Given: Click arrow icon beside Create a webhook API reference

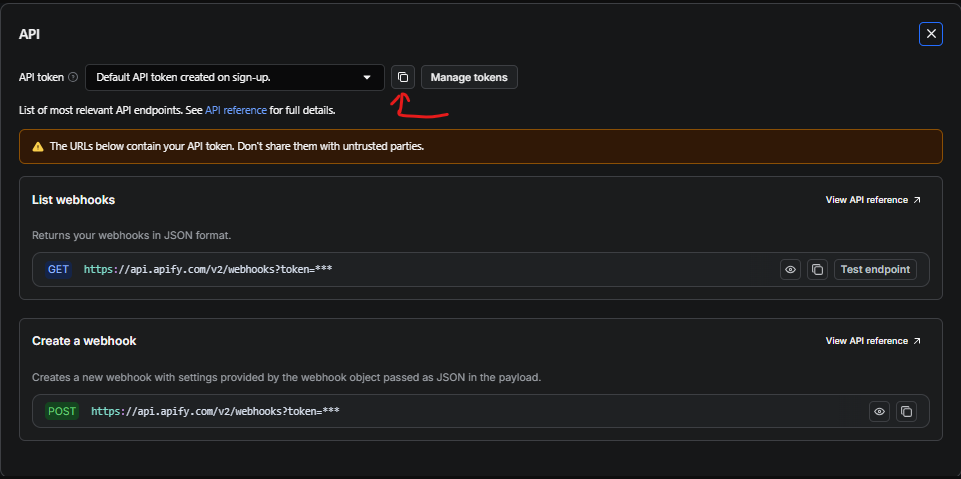Looking at the screenshot, I should pos(917,341).
